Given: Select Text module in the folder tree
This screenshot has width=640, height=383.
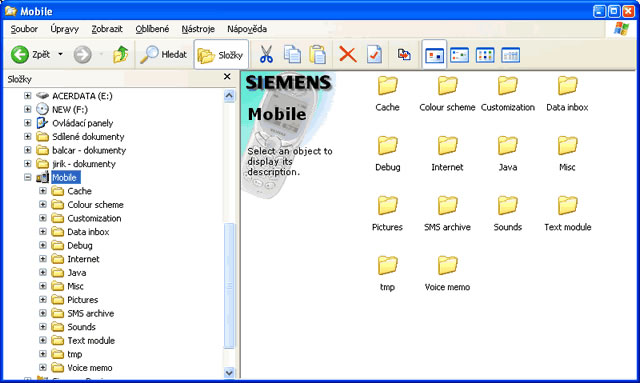Looking at the screenshot, I should click(91, 341).
